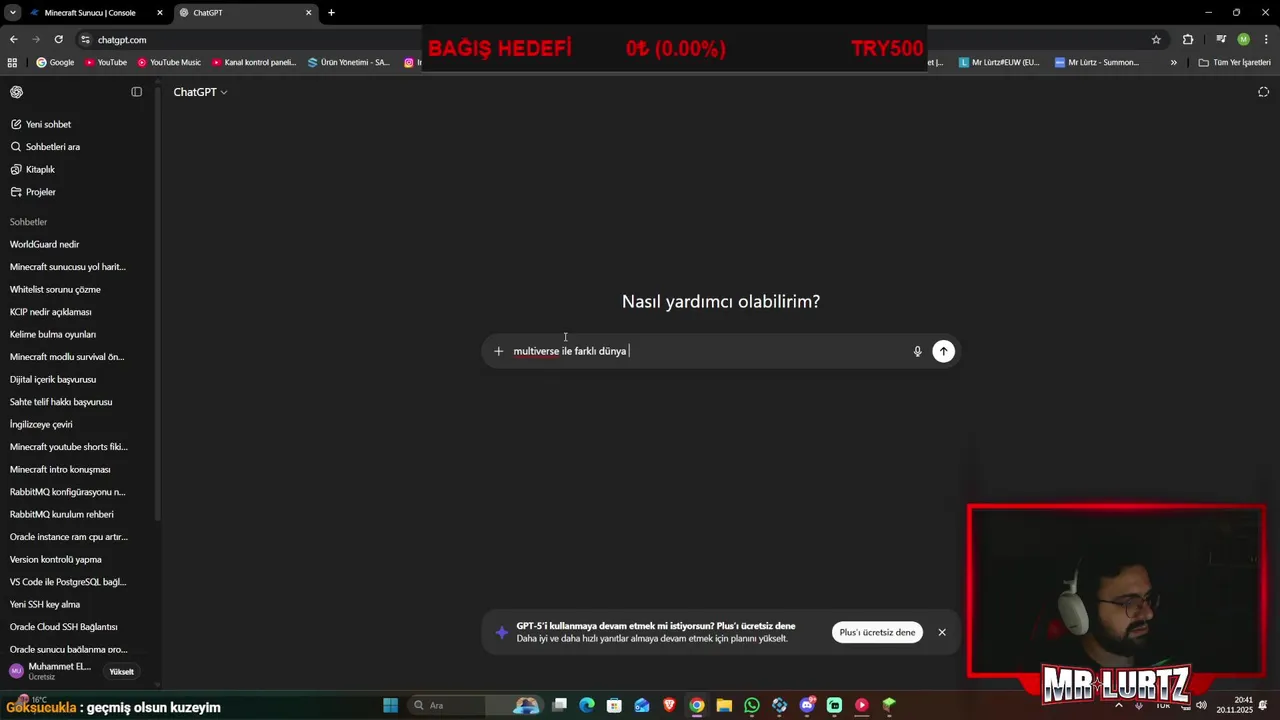Toggle temporary chat icon at top right
This screenshot has width=1280, height=720.
1263,92
